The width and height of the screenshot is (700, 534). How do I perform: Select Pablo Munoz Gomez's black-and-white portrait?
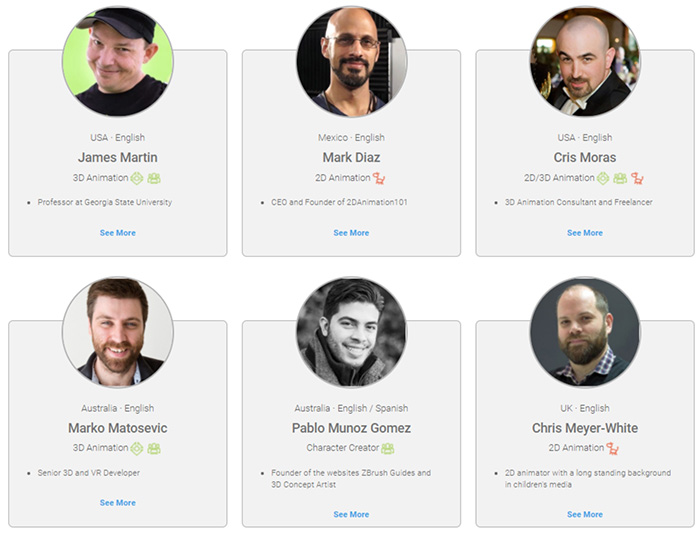[x=351, y=332]
